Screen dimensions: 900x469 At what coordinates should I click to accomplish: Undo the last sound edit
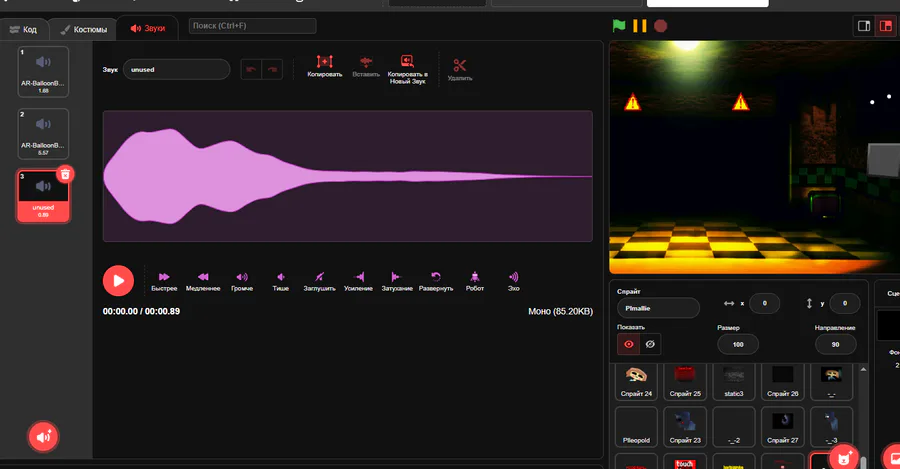(251, 69)
